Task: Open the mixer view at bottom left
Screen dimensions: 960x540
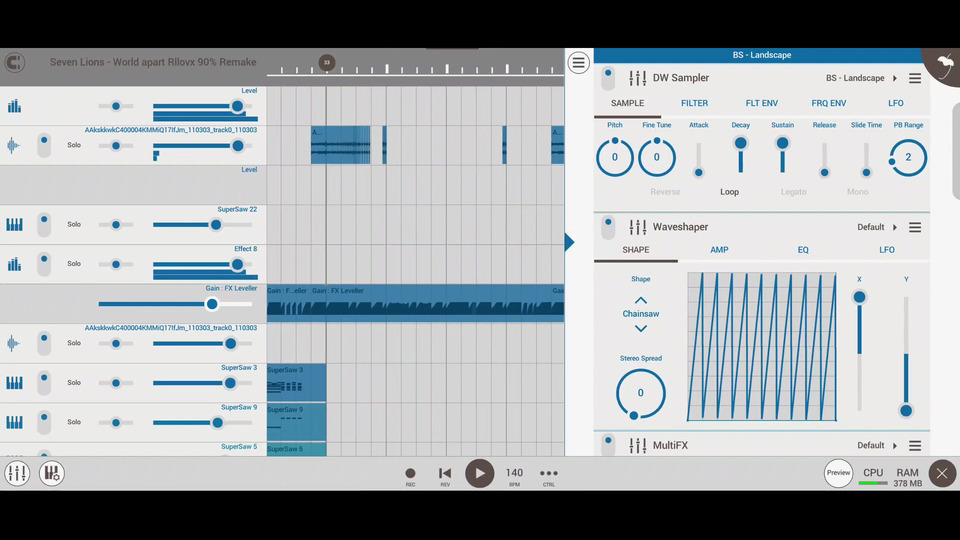Action: (17, 473)
